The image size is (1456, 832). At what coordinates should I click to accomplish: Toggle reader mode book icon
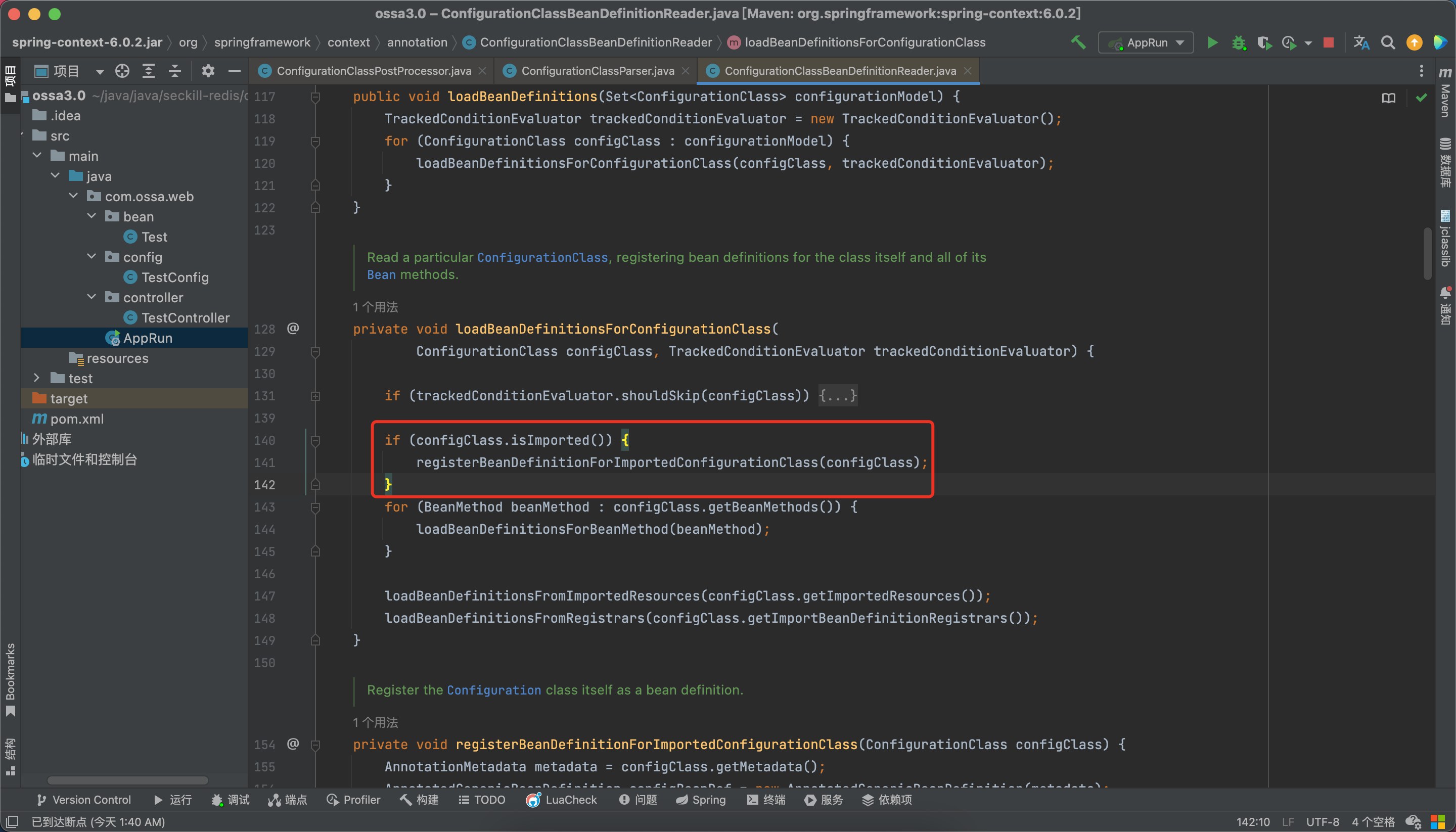[1389, 98]
